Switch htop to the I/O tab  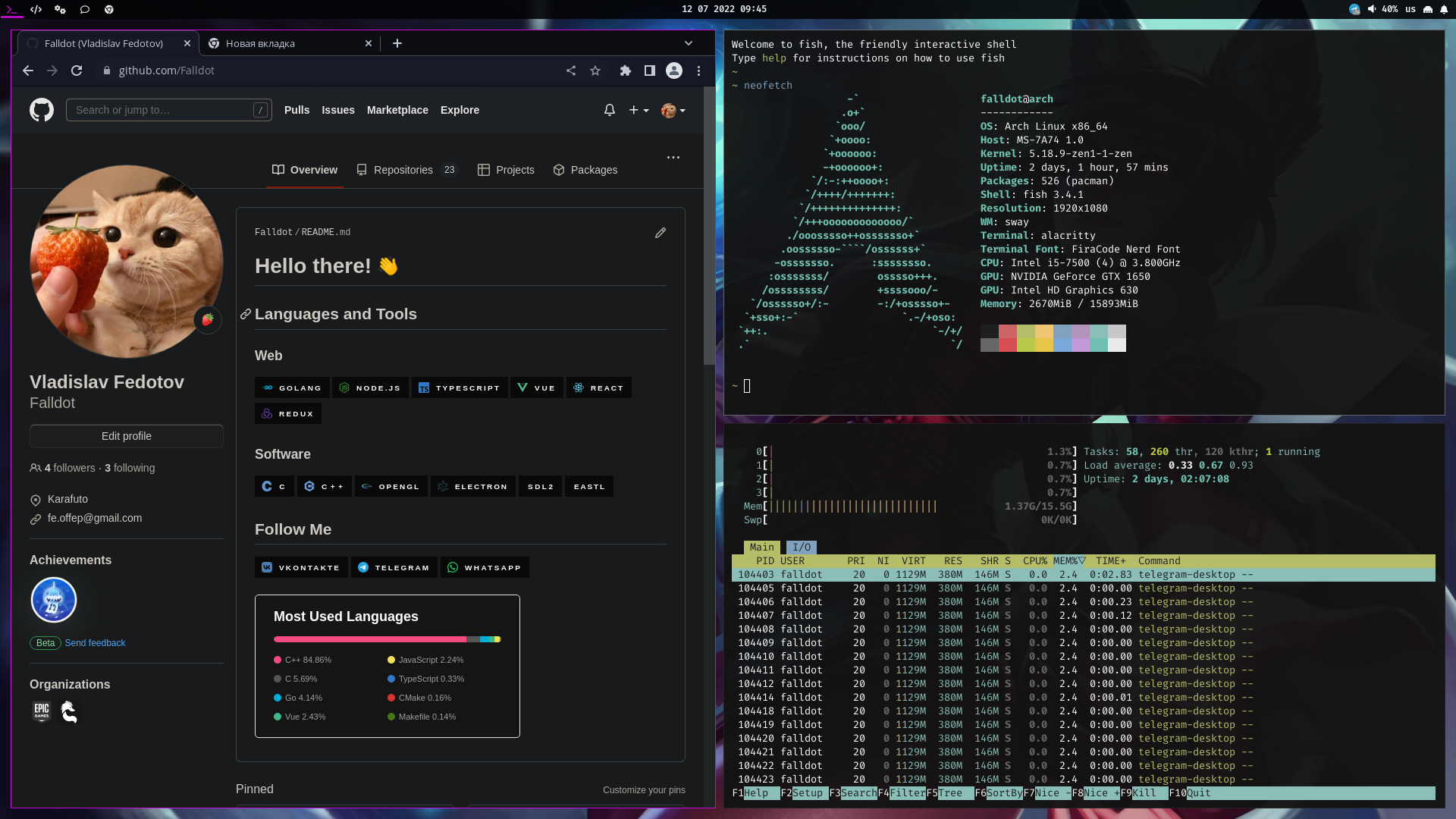(x=802, y=547)
